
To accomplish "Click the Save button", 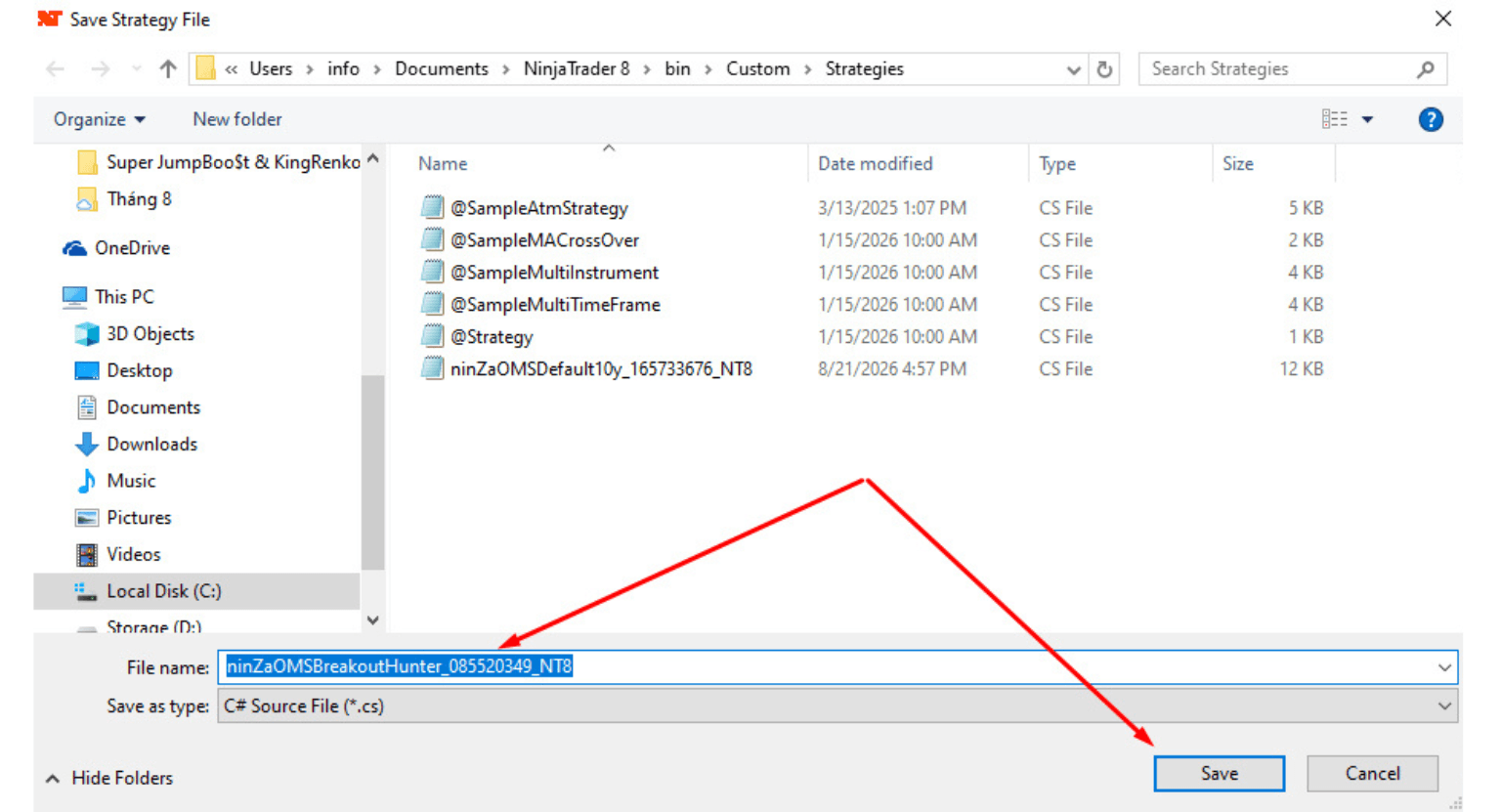I will [x=1219, y=773].
